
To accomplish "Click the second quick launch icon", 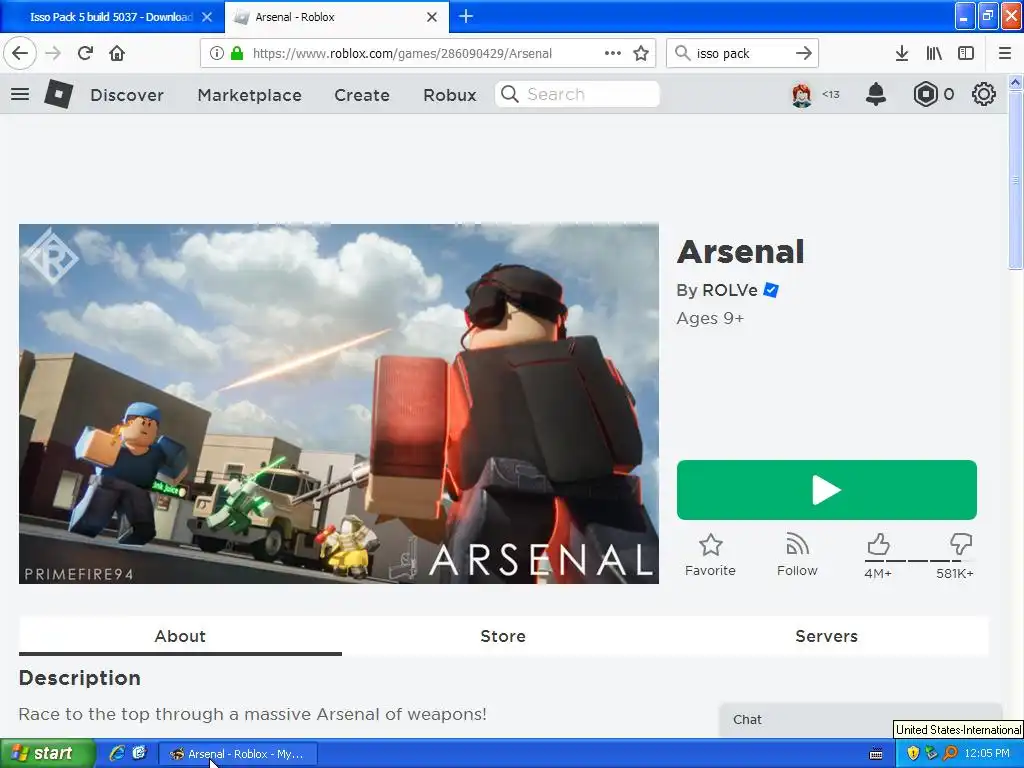I will point(139,753).
